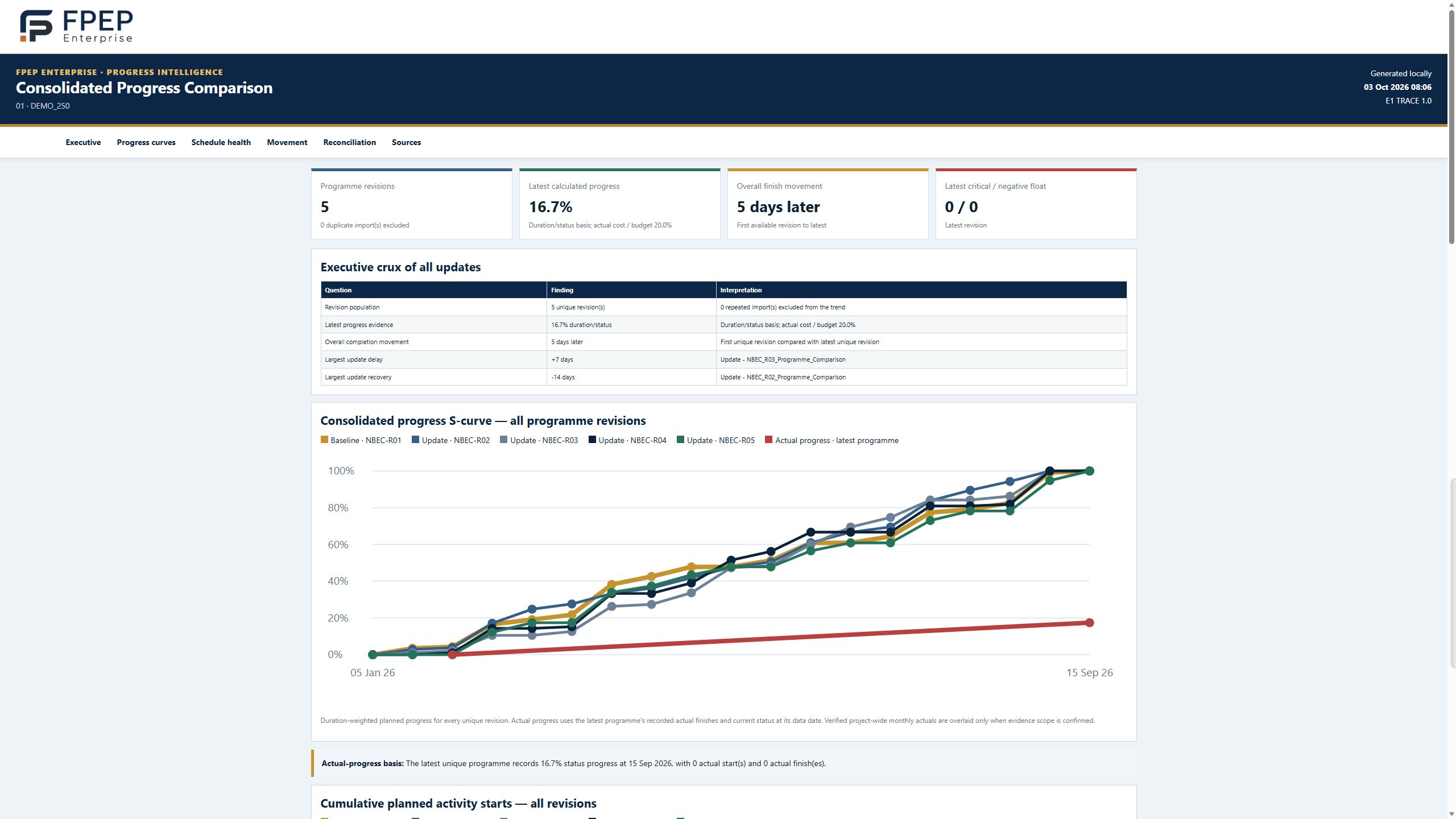Image resolution: width=1456 pixels, height=819 pixels.
Task: Click the 100% y-axis label
Action: [x=341, y=471]
